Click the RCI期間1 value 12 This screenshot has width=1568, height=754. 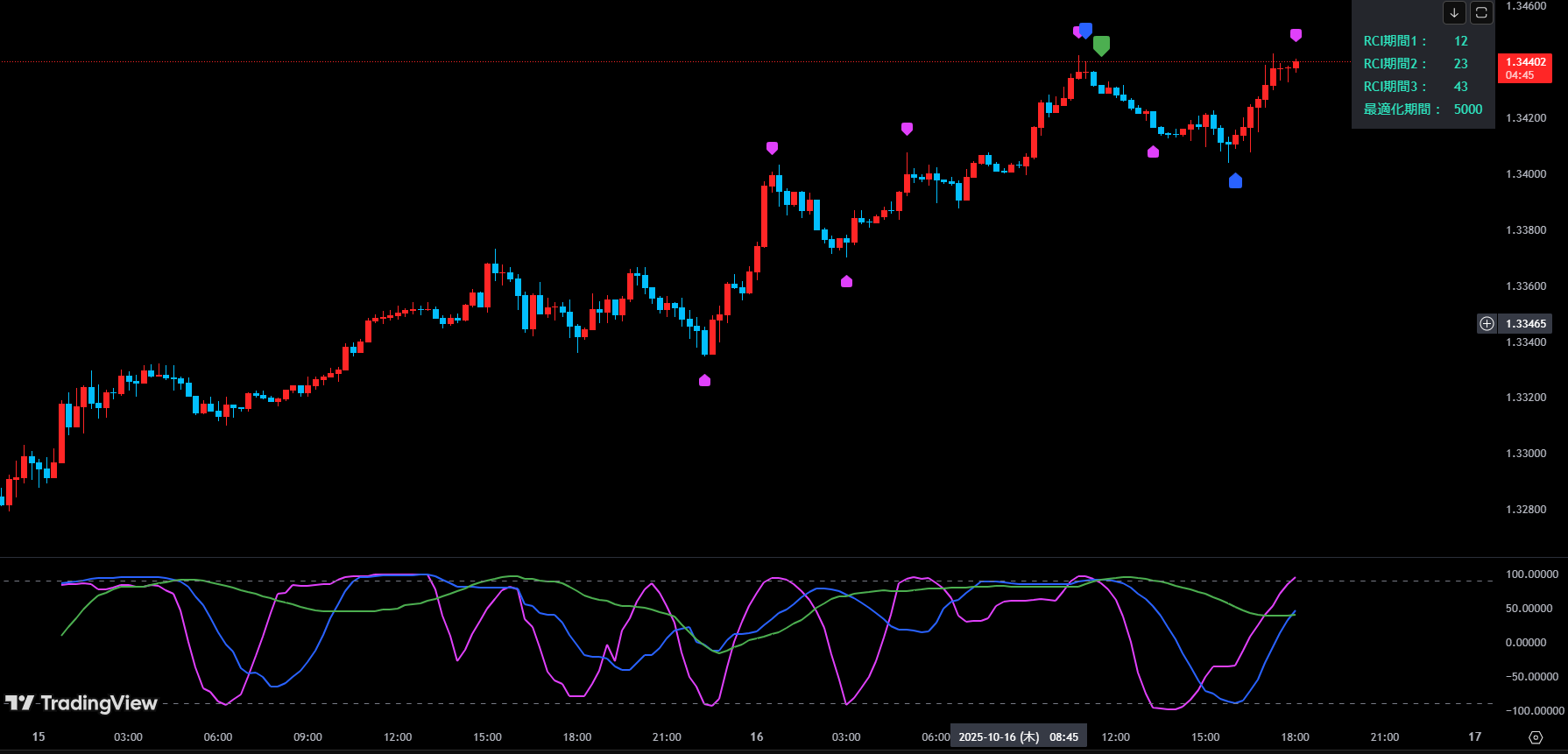coord(1460,41)
